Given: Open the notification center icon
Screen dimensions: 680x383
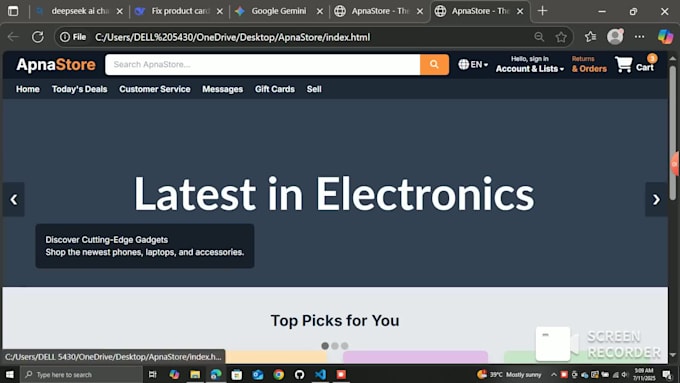Looking at the screenshot, I should tap(667, 374).
